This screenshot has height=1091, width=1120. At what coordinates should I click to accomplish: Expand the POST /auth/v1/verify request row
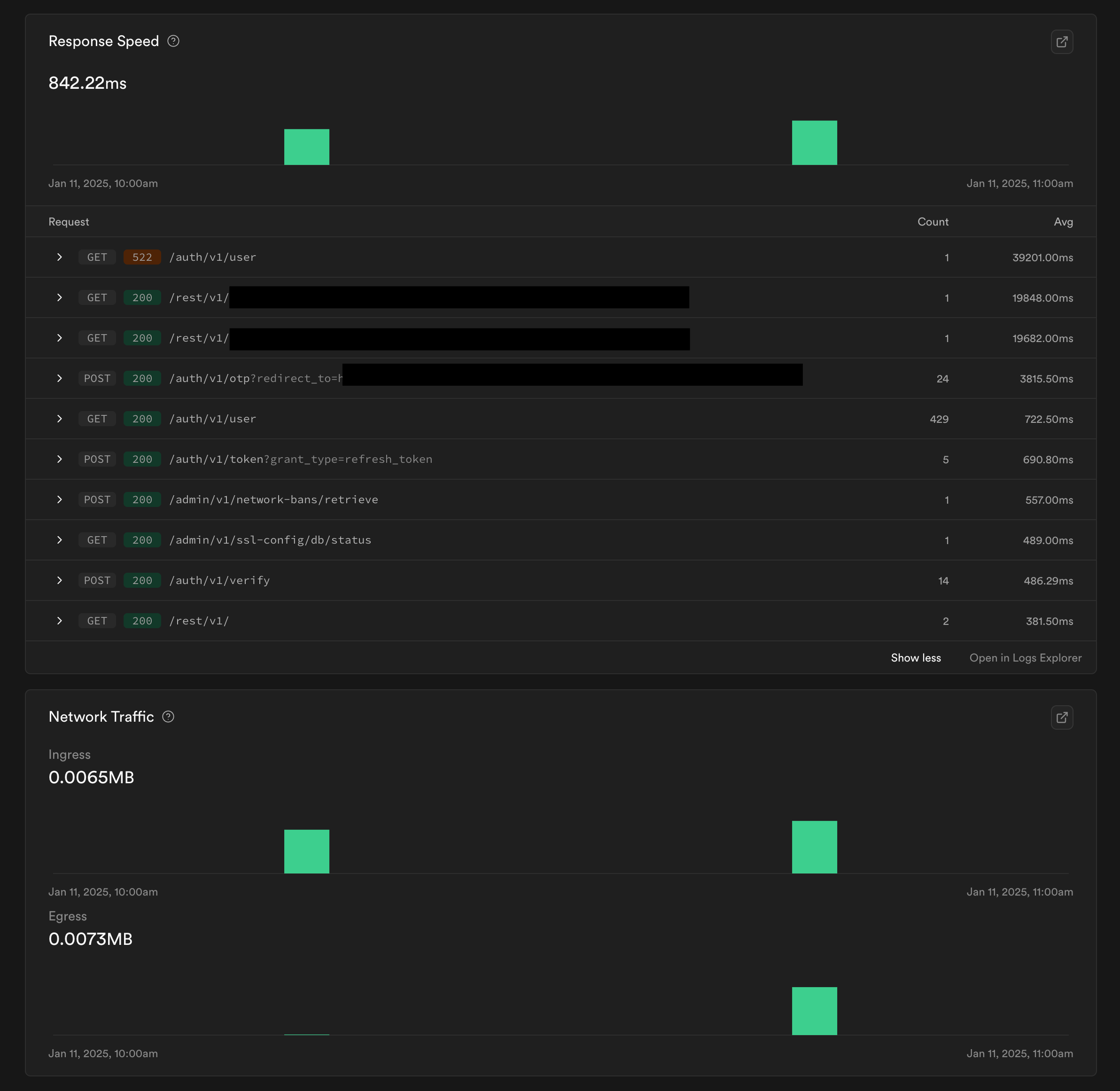coord(60,580)
